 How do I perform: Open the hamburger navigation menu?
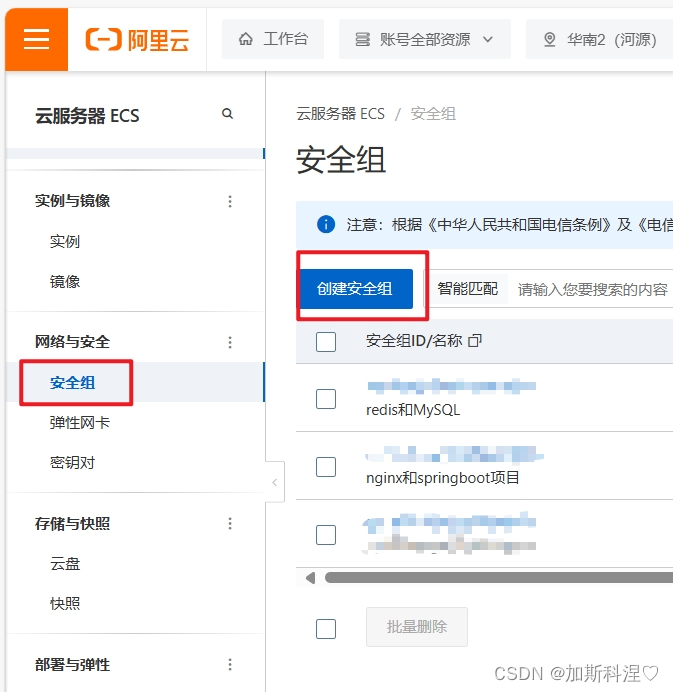click(x=36, y=39)
